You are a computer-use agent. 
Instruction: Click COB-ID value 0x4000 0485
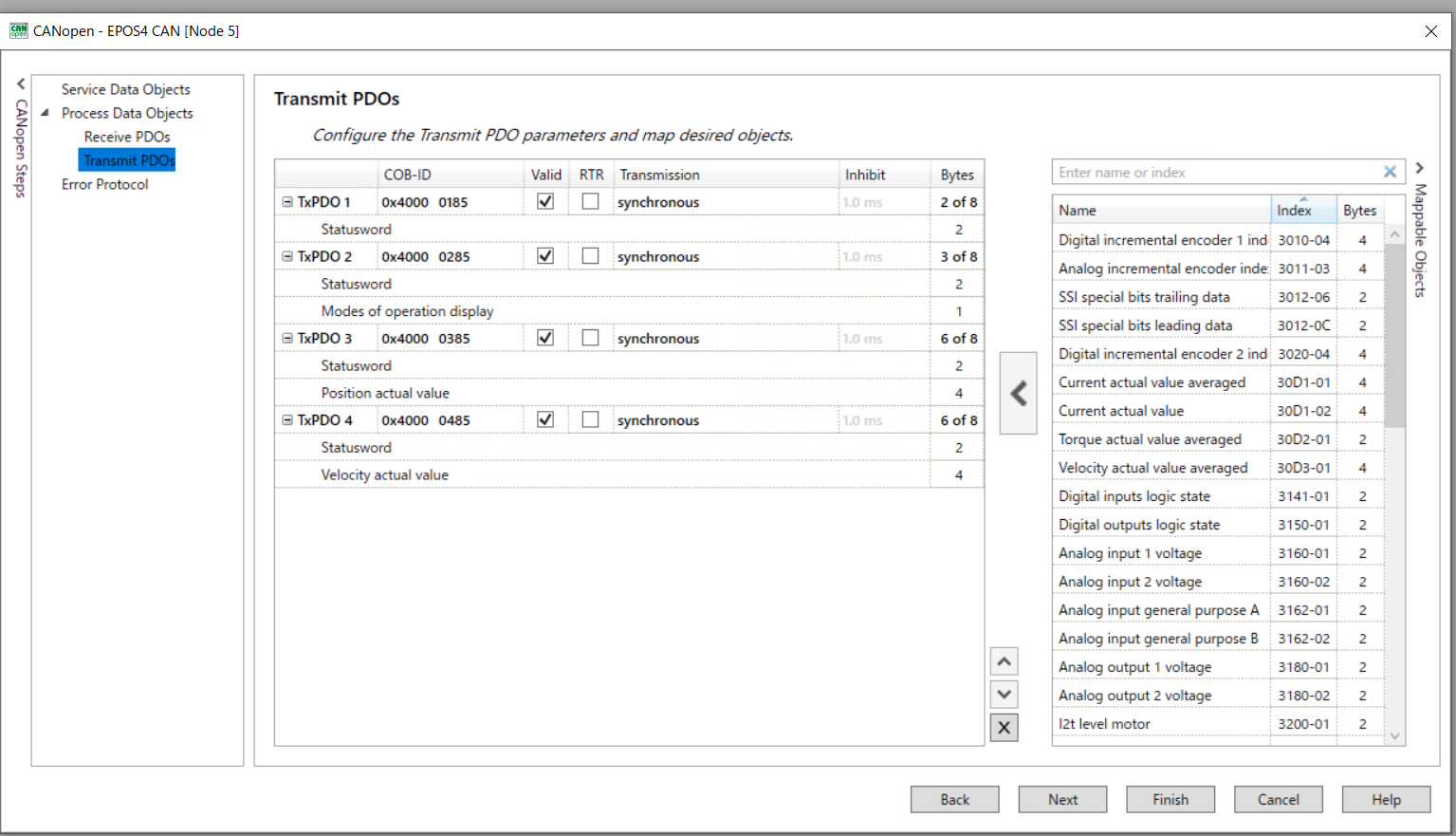(425, 419)
